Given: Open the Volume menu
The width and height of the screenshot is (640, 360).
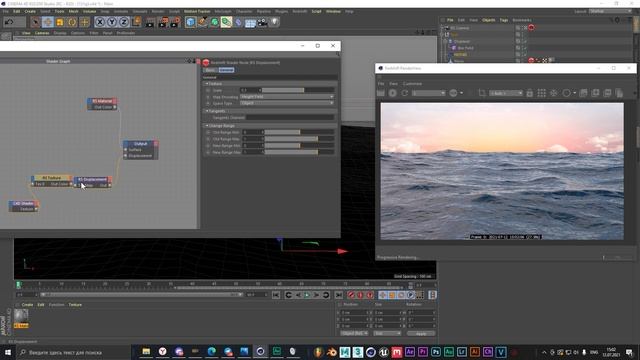Looking at the screenshot, I should (x=89, y=11).
